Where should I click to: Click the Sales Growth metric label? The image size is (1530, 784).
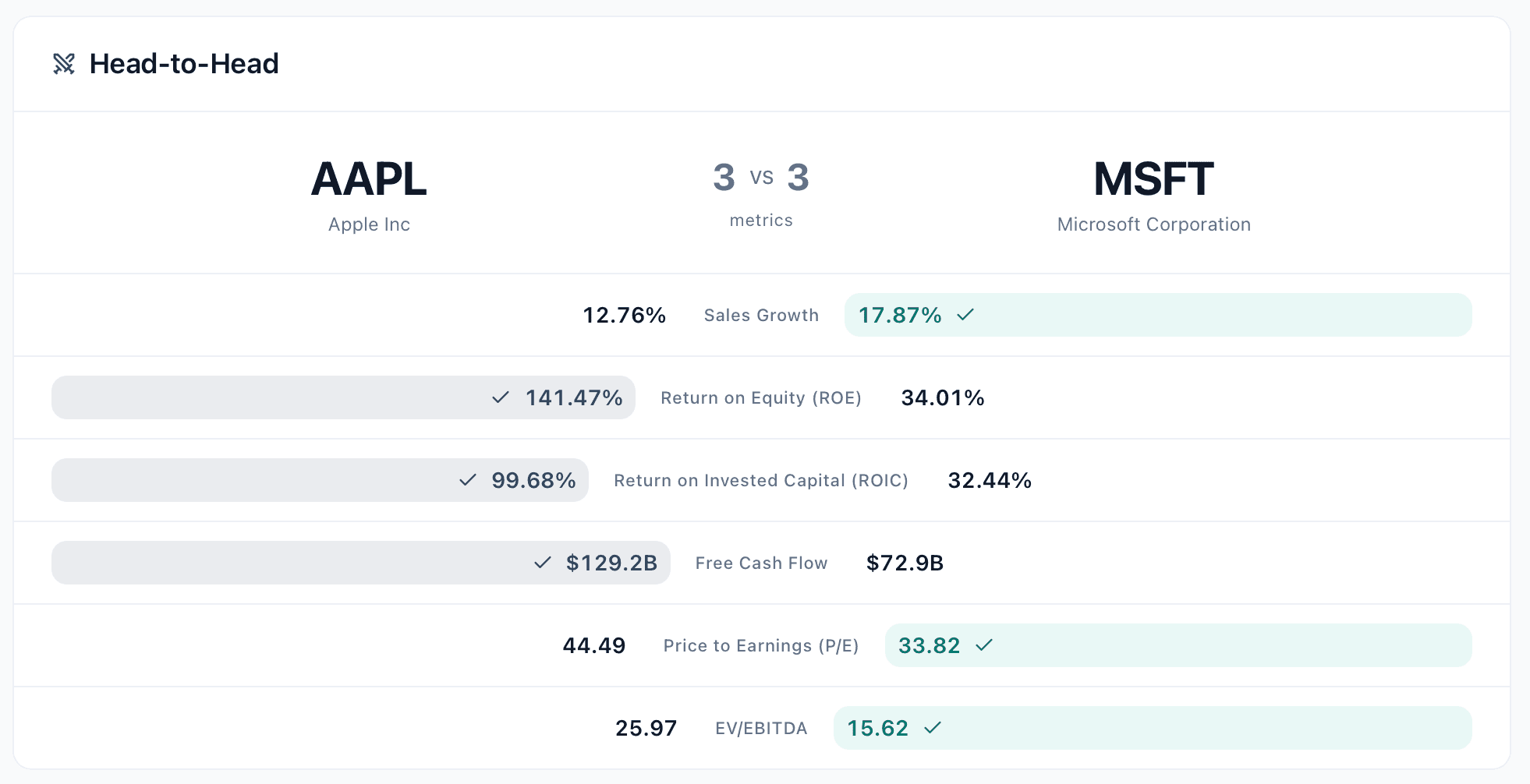(761, 315)
